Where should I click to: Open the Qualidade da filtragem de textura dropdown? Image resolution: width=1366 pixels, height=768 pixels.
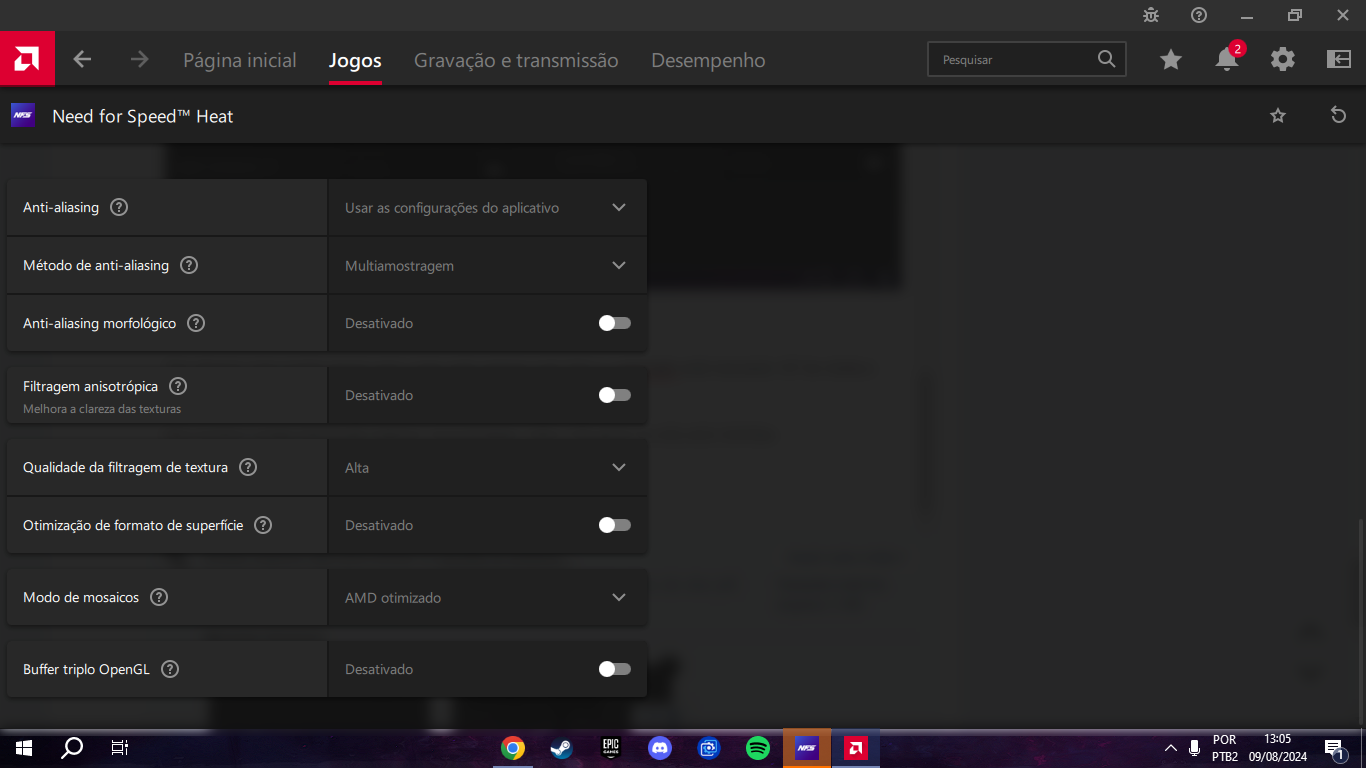(487, 467)
